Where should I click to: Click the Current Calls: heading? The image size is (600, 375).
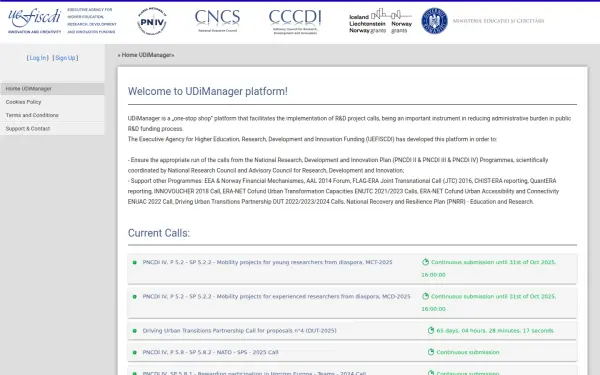click(x=159, y=233)
